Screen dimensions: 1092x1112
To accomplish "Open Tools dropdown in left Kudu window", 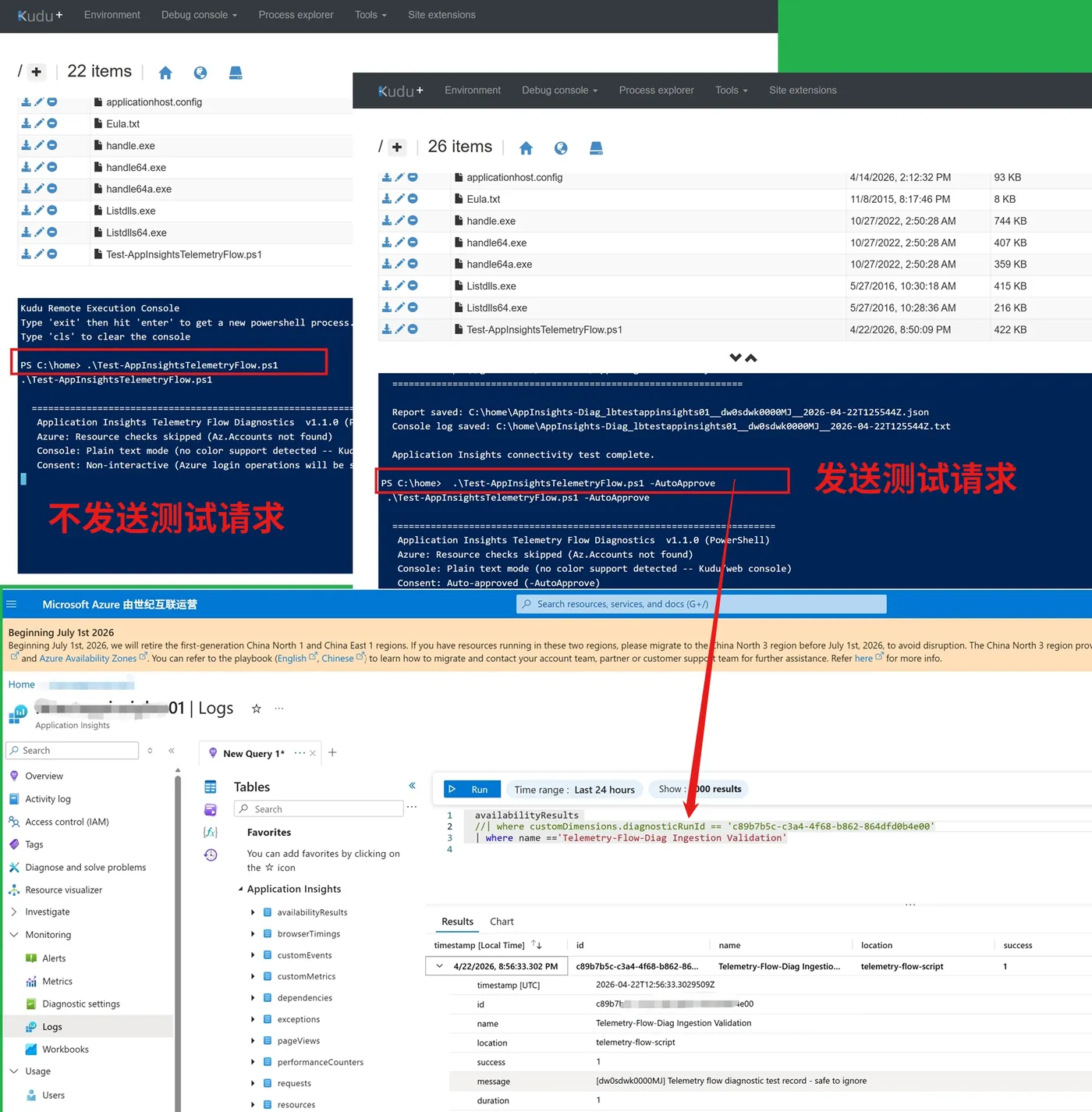I will 370,15.
